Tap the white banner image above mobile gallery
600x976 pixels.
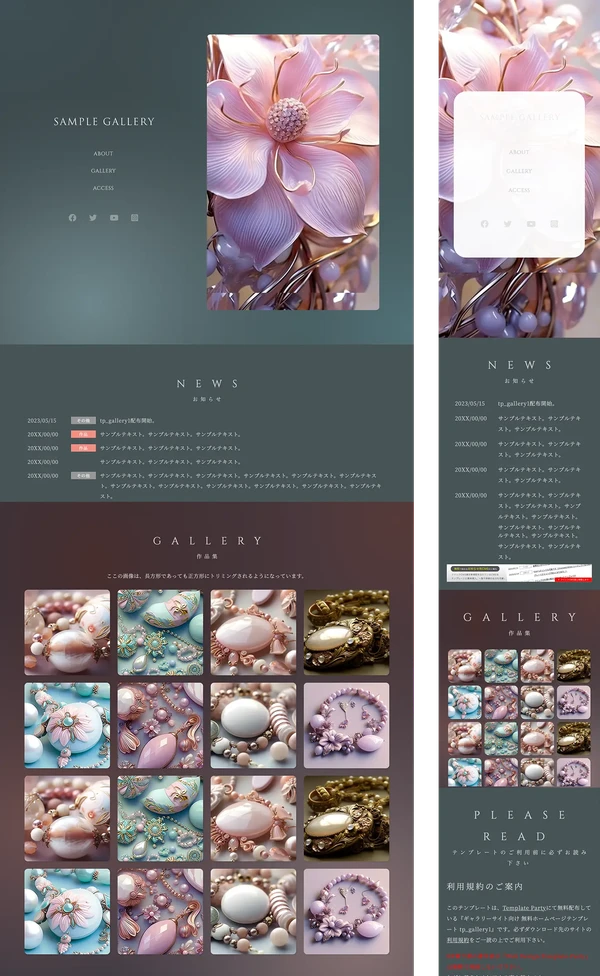(519, 573)
